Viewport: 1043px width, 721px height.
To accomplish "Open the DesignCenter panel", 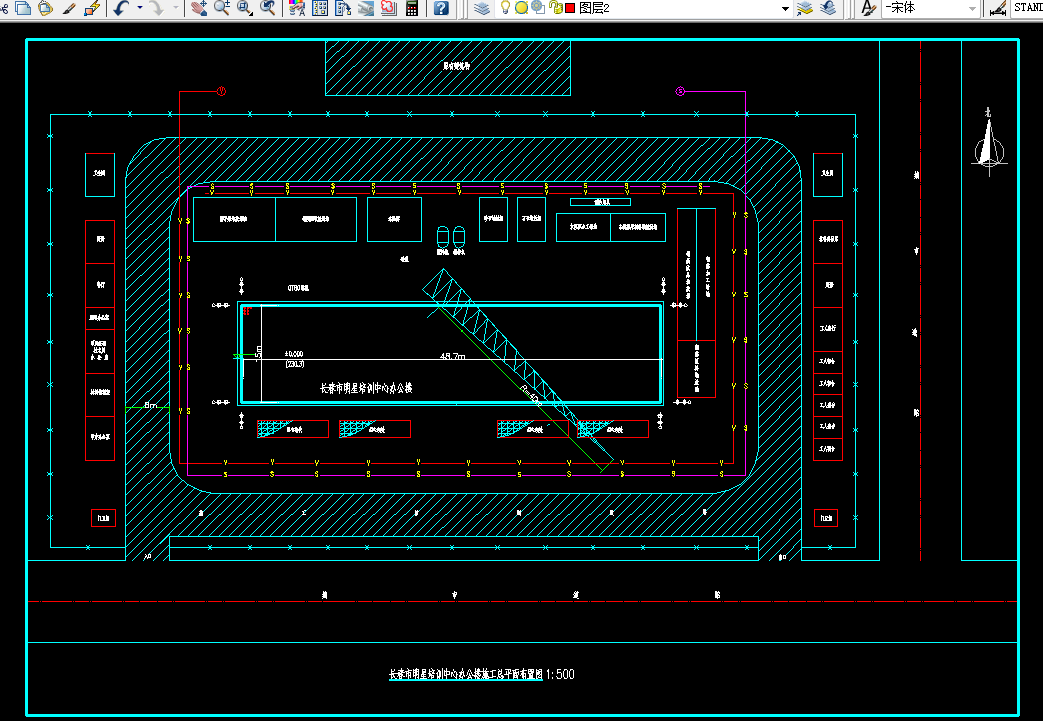I will (320, 8).
